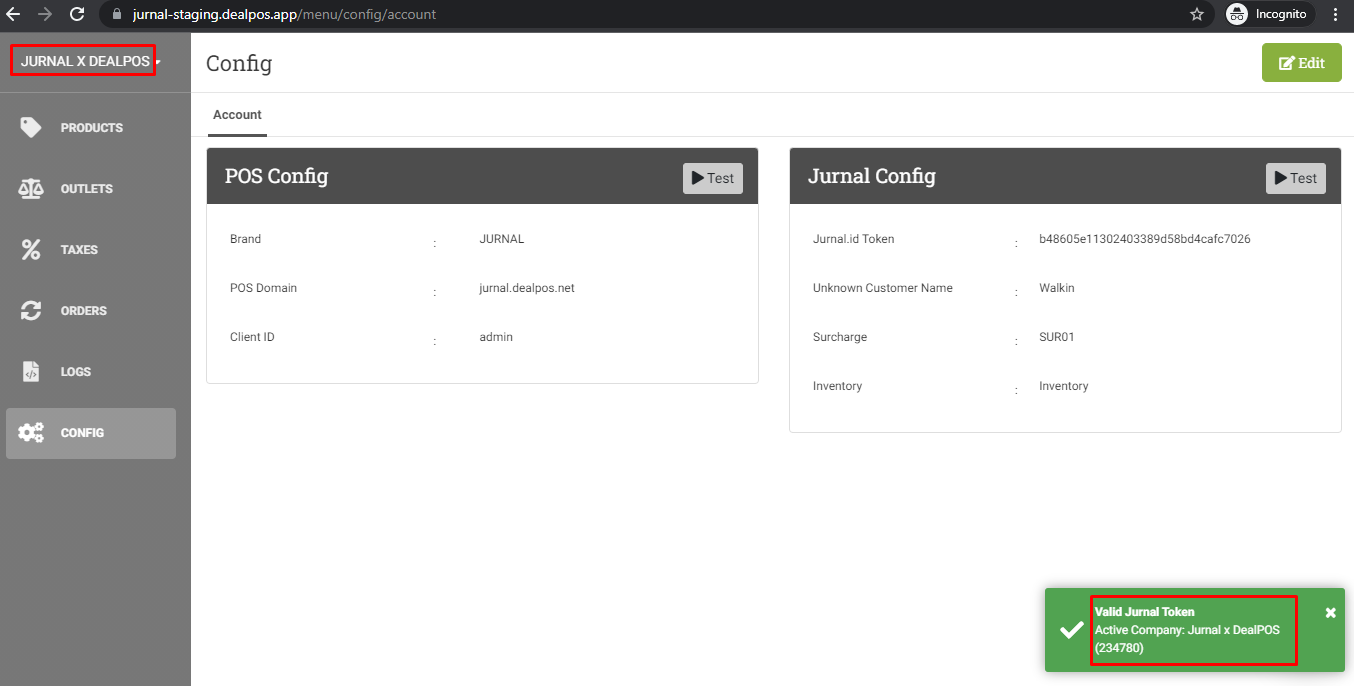
Task: Click the Outlets scale icon
Action: (31, 189)
